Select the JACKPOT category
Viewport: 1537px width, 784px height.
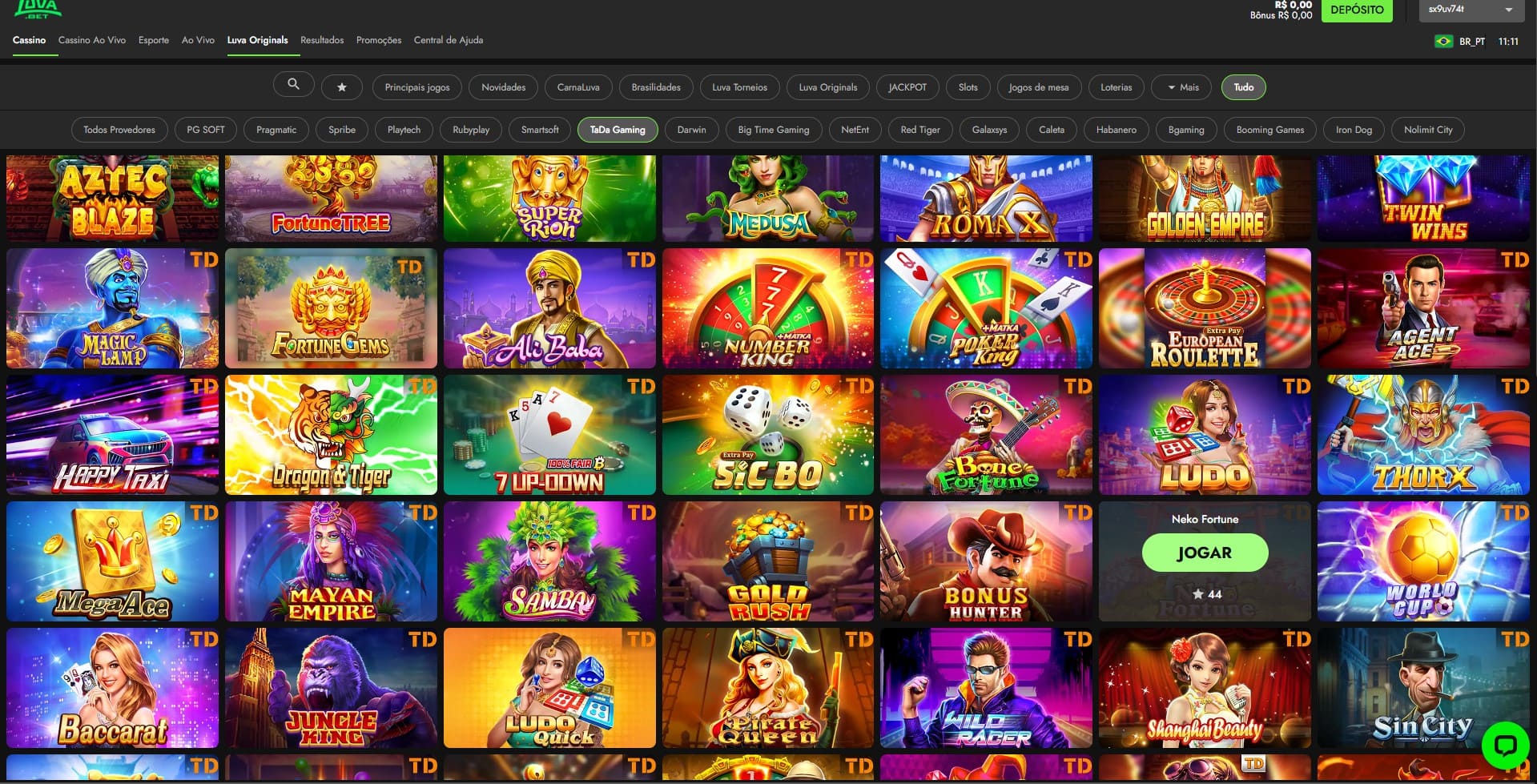click(x=907, y=87)
